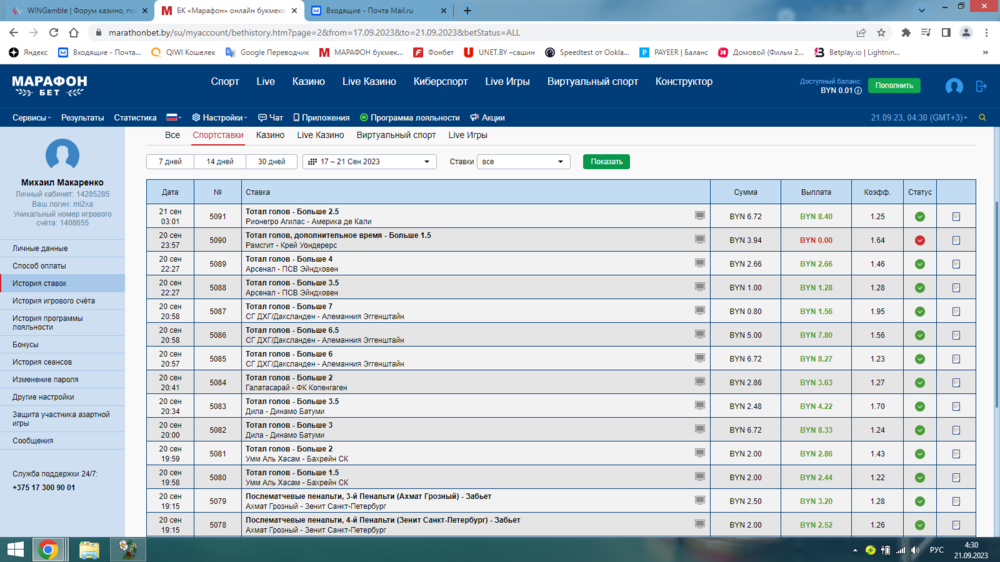Image resolution: width=1000 pixels, height=562 pixels.
Task: Select the 7 дней period filter
Action: (x=171, y=161)
